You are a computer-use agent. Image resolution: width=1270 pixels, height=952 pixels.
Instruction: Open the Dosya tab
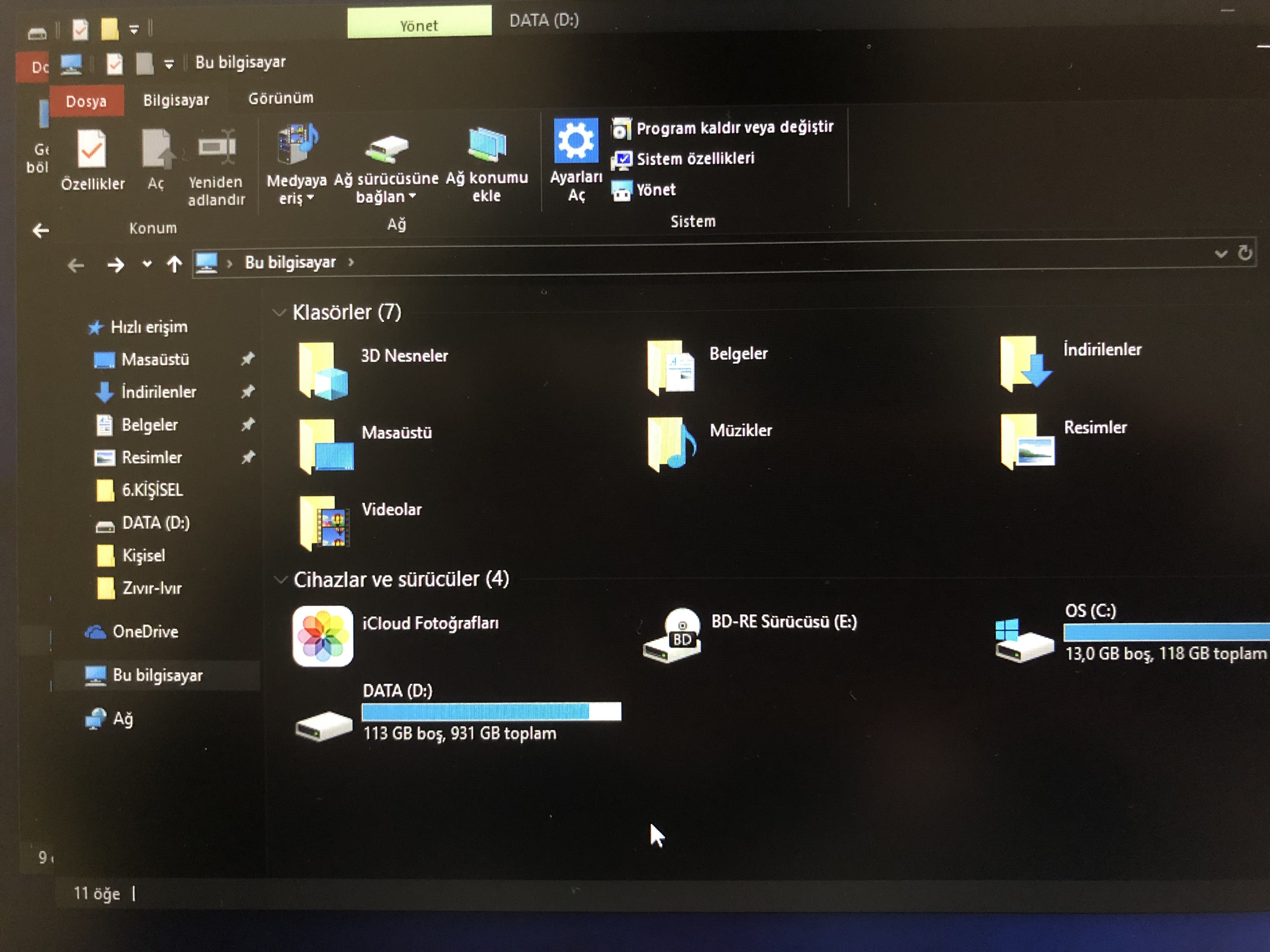click(86, 102)
